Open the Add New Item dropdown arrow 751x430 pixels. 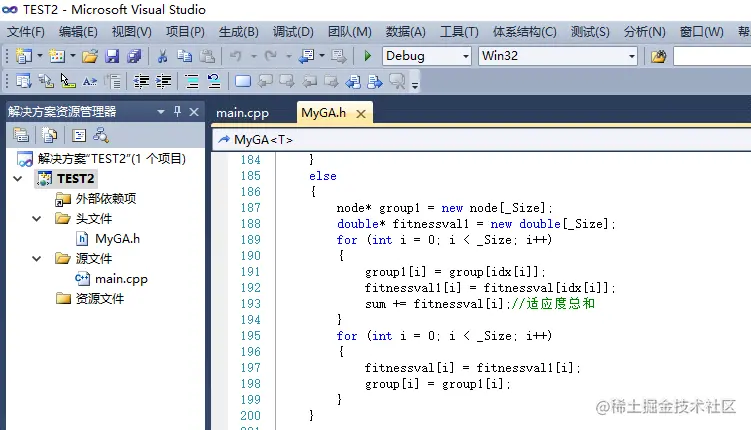(73, 56)
